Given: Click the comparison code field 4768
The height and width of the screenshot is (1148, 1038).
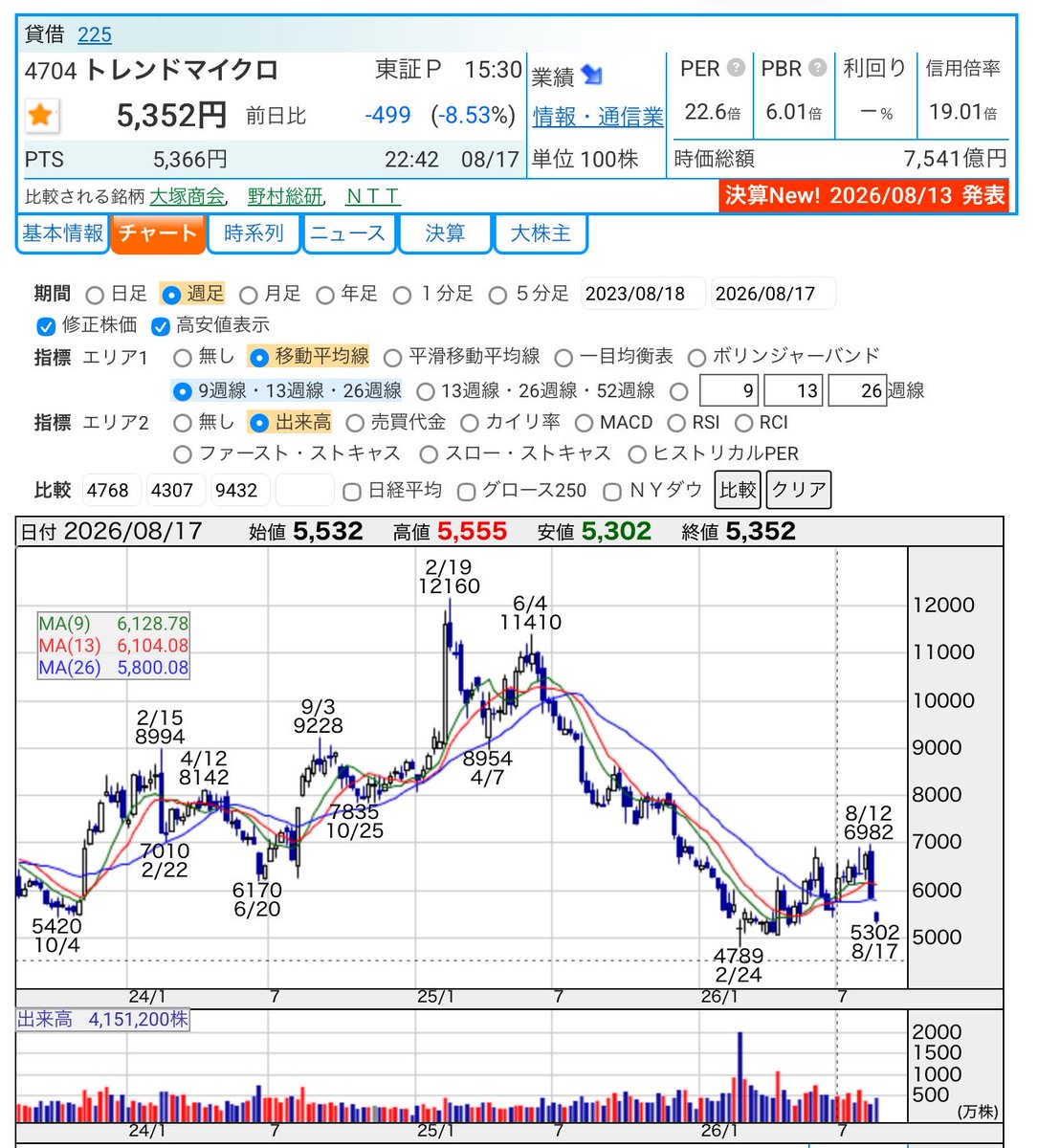Looking at the screenshot, I should pyautogui.click(x=112, y=490).
